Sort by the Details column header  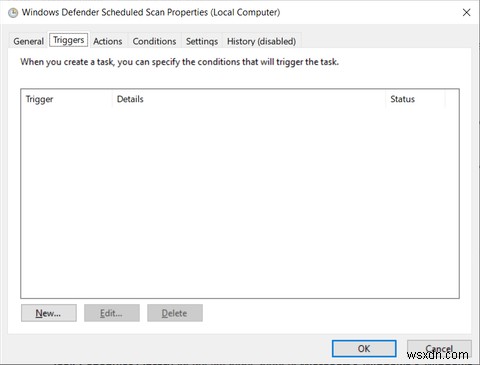pyautogui.click(x=249, y=99)
